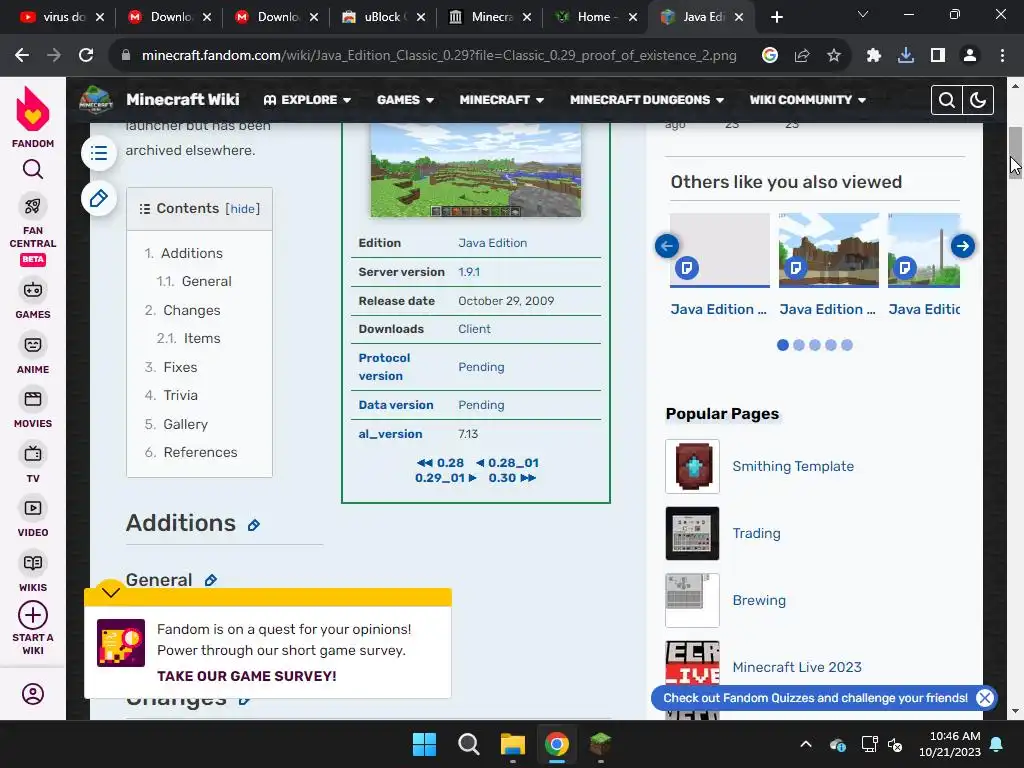Bookmark this page with the star icon
The width and height of the screenshot is (1024, 768).
pos(833,56)
